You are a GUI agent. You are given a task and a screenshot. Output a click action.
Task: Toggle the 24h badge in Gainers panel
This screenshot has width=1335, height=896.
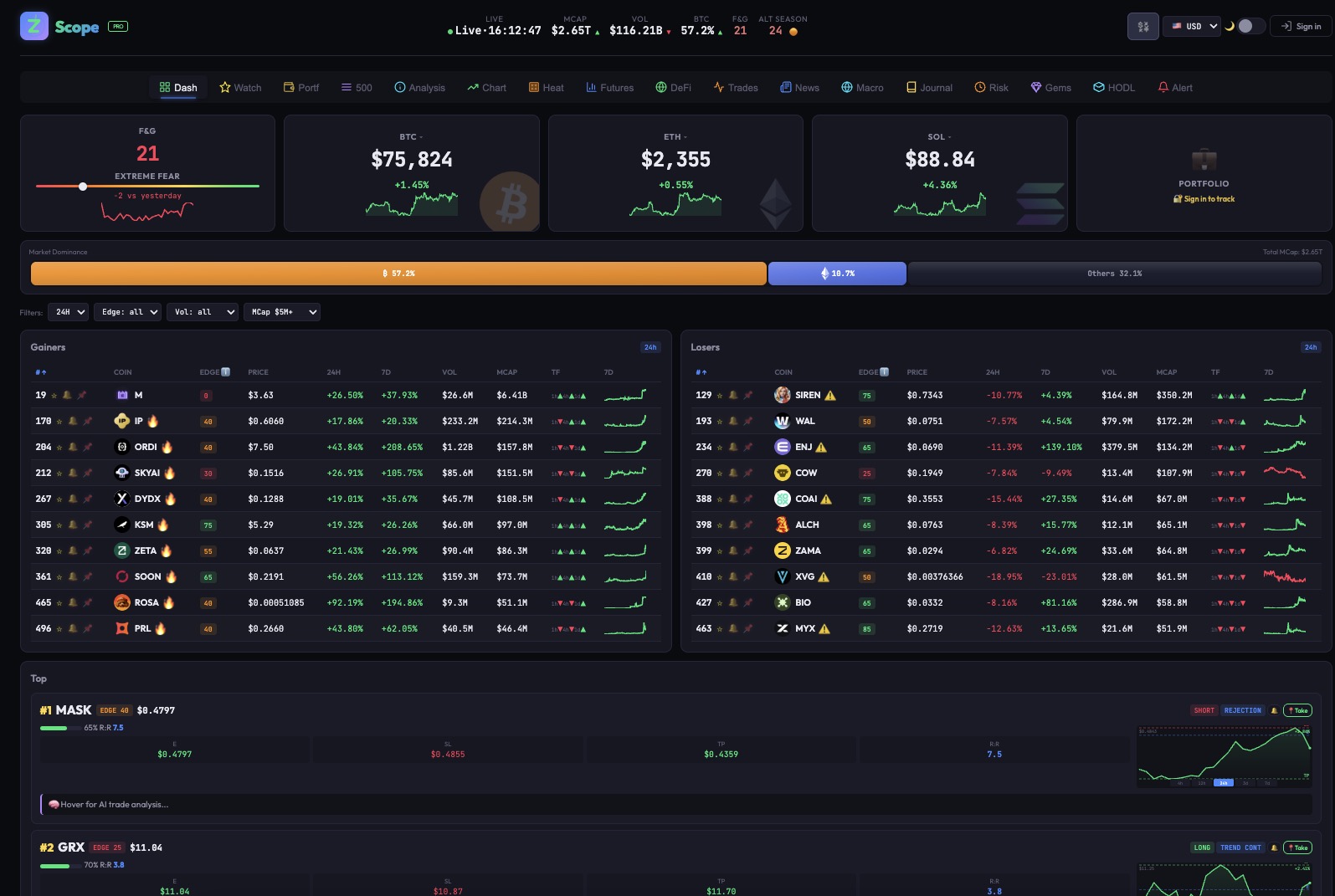point(650,347)
